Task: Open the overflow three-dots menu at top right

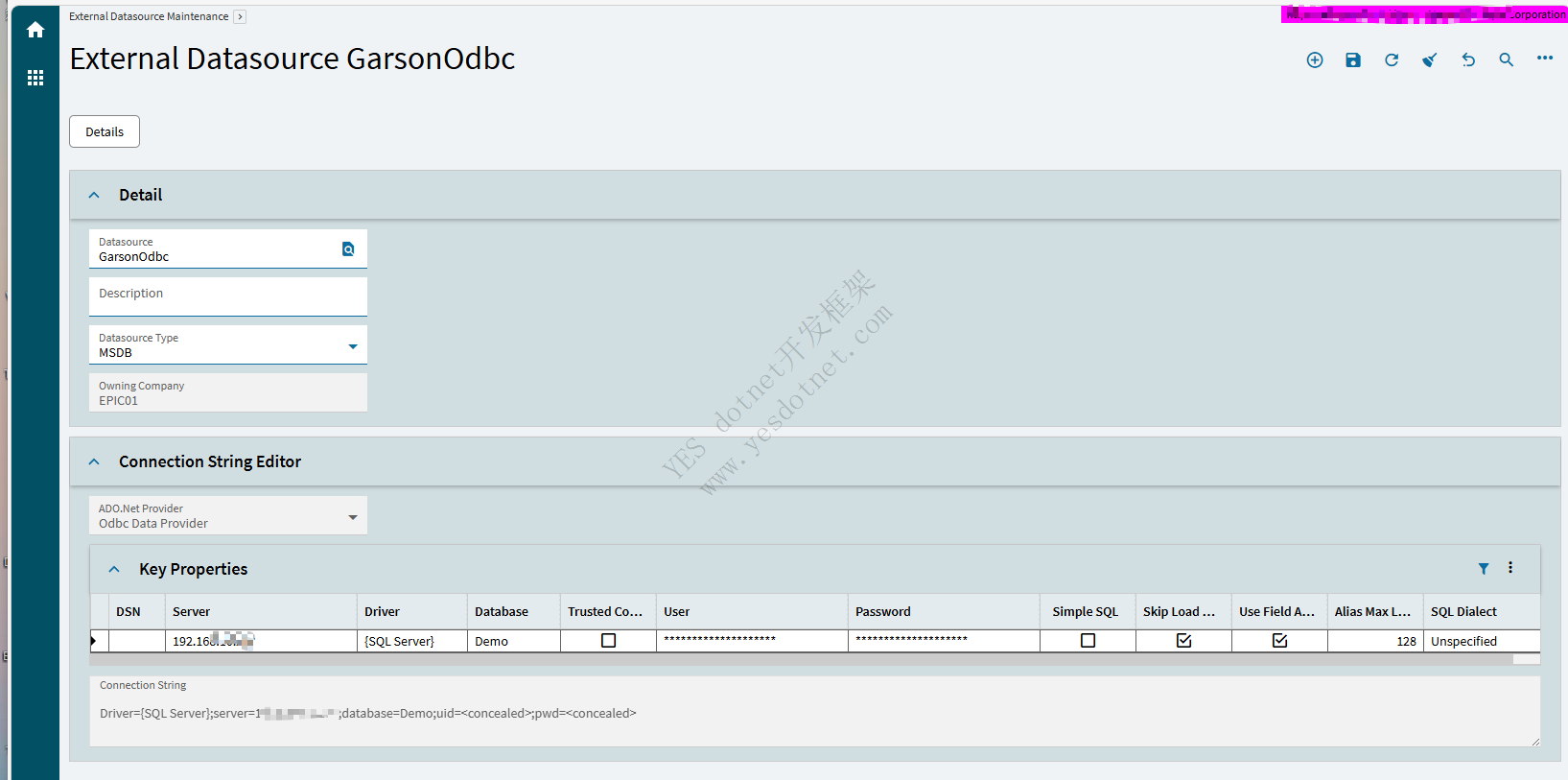Action: point(1545,59)
